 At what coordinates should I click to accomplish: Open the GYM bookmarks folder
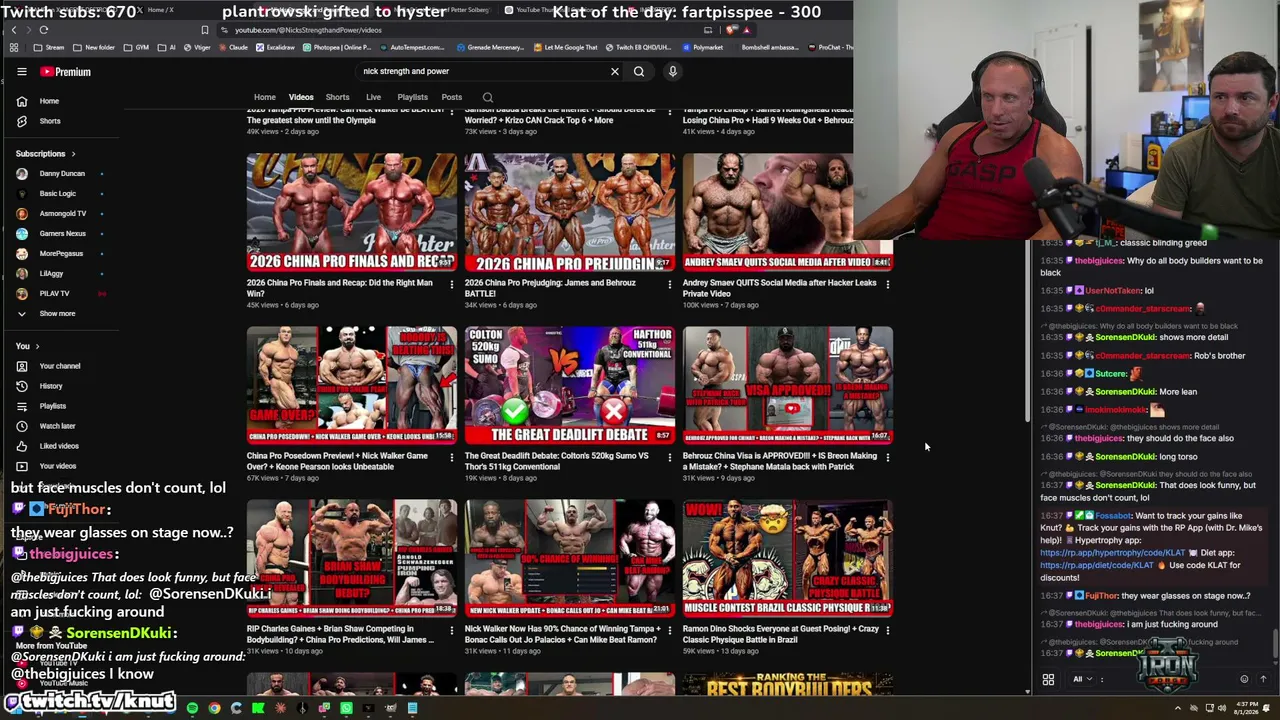pyautogui.click(x=136, y=47)
